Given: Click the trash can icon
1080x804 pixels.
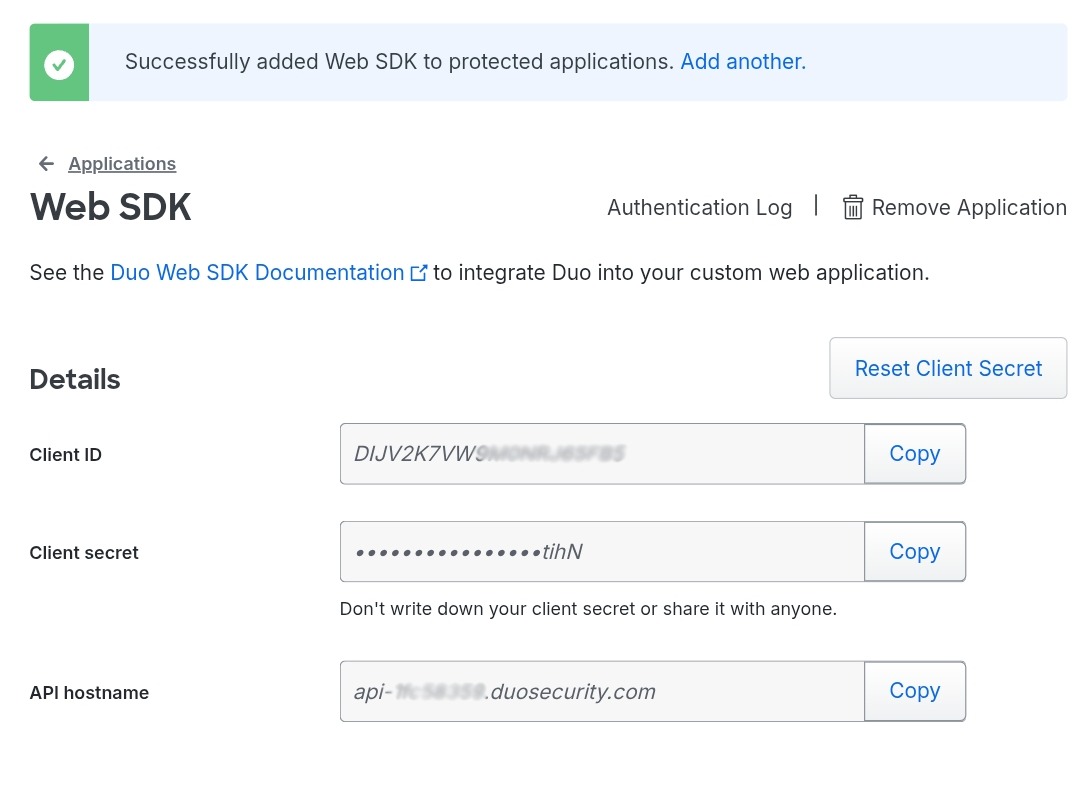Looking at the screenshot, I should 853,207.
